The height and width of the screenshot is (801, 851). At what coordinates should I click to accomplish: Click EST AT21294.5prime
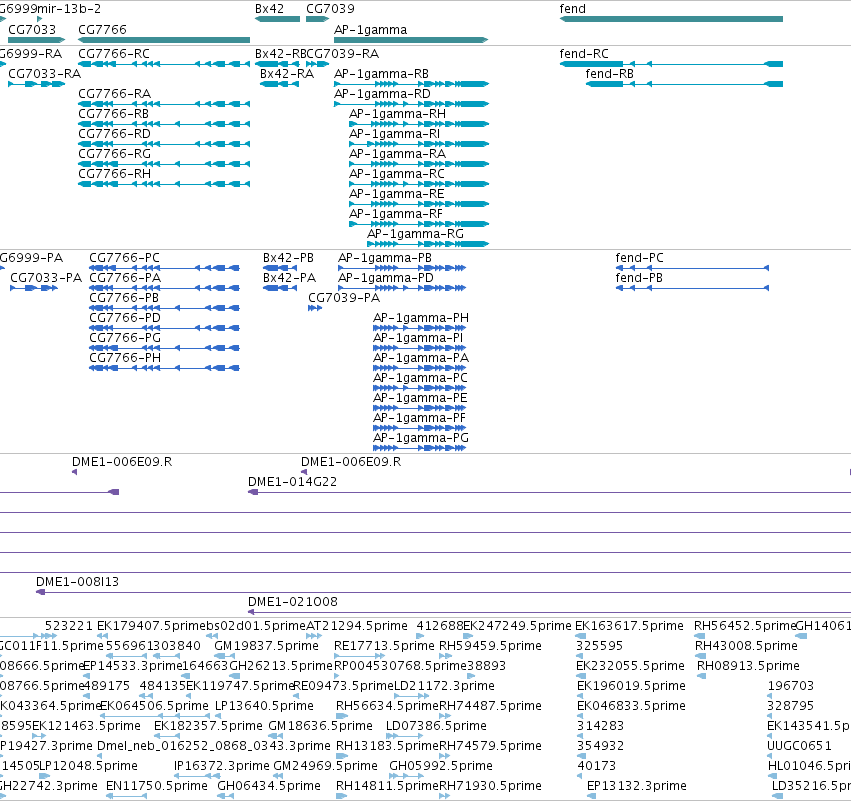click(x=357, y=625)
